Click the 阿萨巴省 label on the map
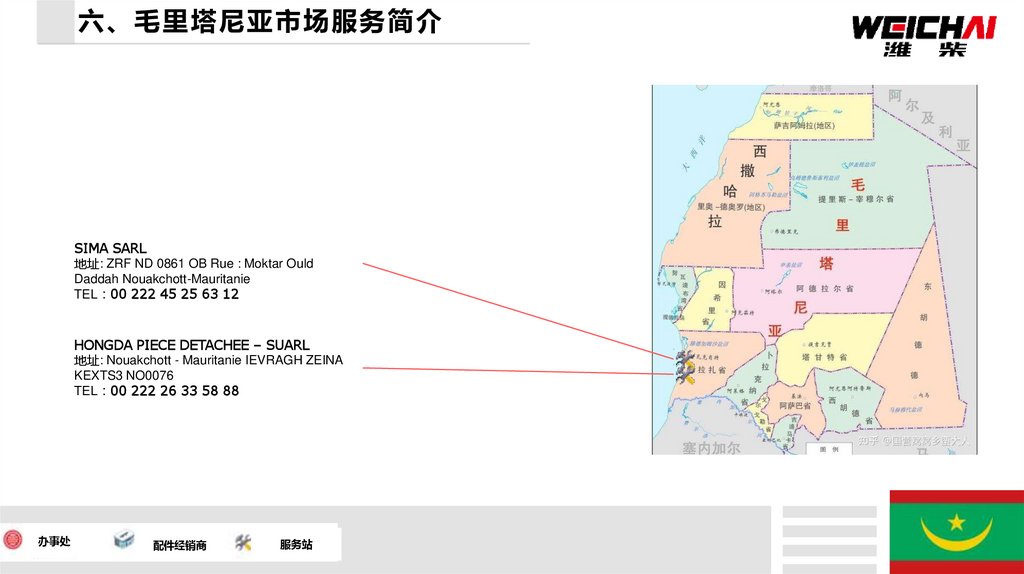The width and height of the screenshot is (1024, 574). pyautogui.click(x=795, y=406)
